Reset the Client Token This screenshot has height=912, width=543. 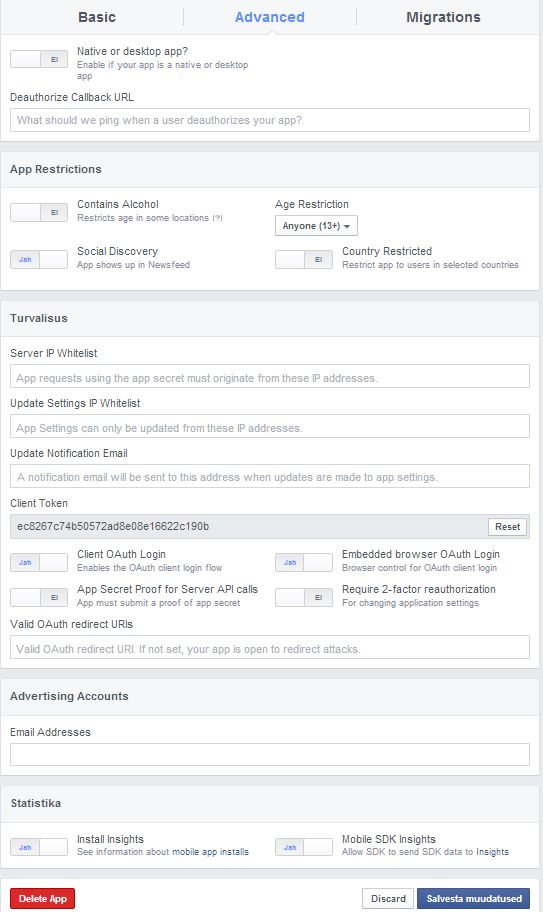508,526
